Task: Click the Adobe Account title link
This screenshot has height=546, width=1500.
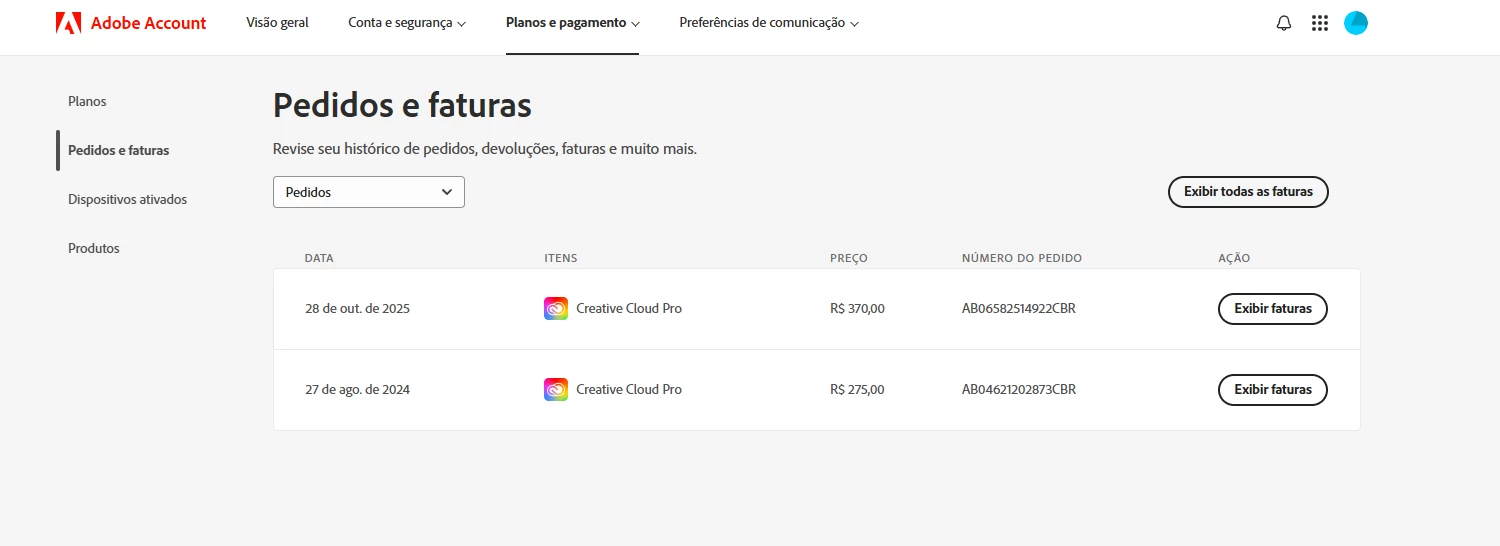Action: tap(148, 23)
